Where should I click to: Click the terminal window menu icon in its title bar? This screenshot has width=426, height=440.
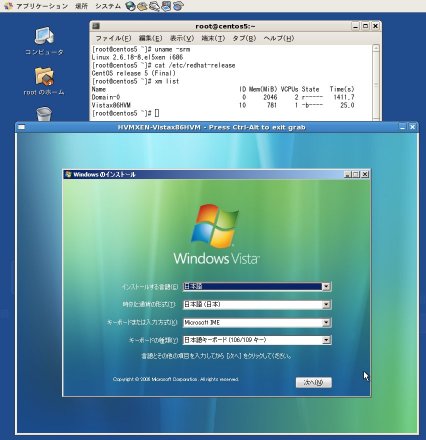96,26
